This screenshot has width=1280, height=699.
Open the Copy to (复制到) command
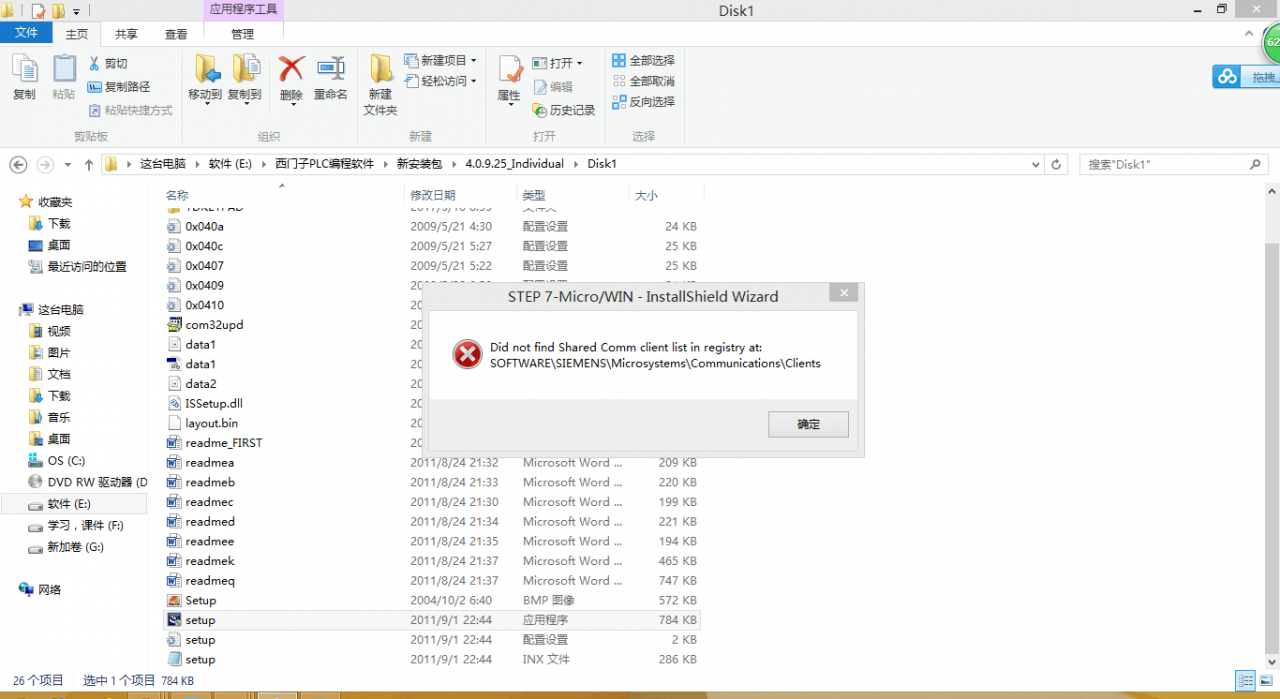(x=244, y=78)
